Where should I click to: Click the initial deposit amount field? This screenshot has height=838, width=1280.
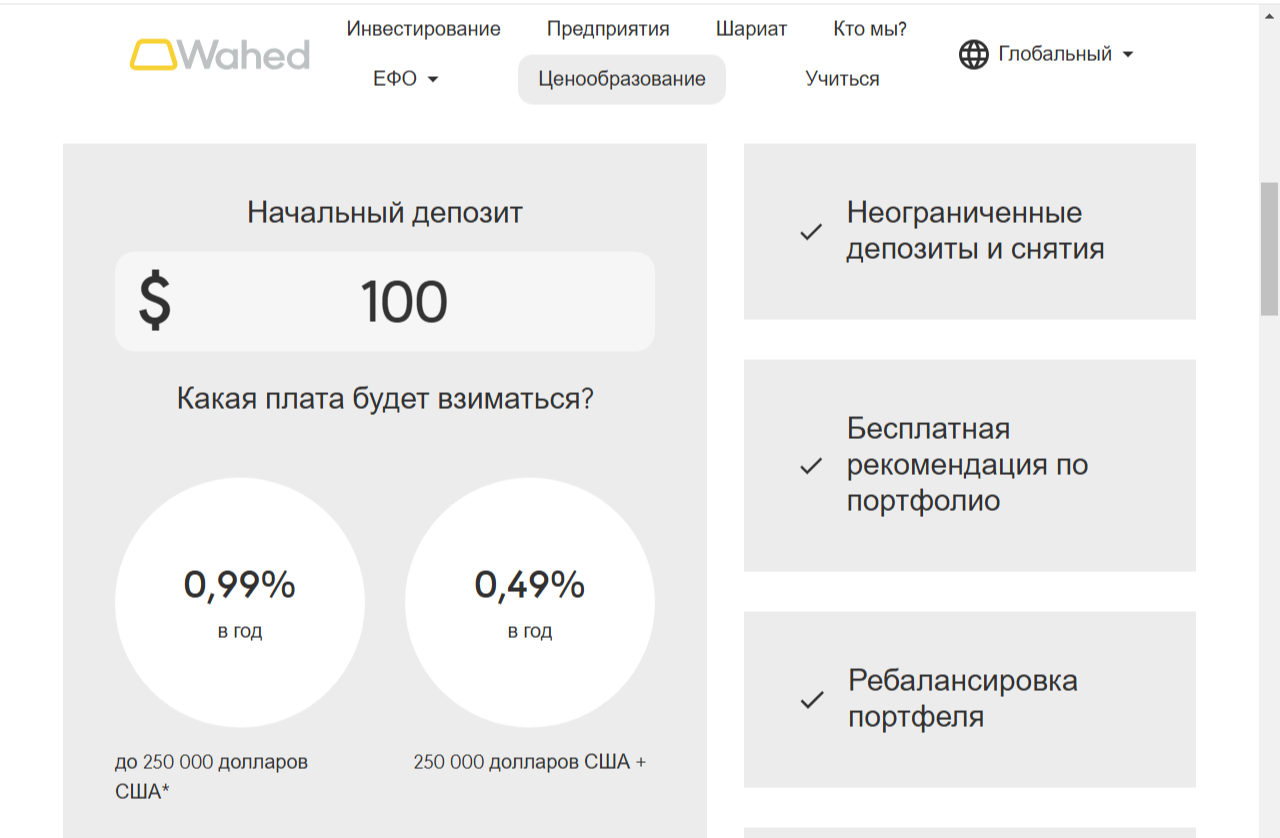click(404, 302)
